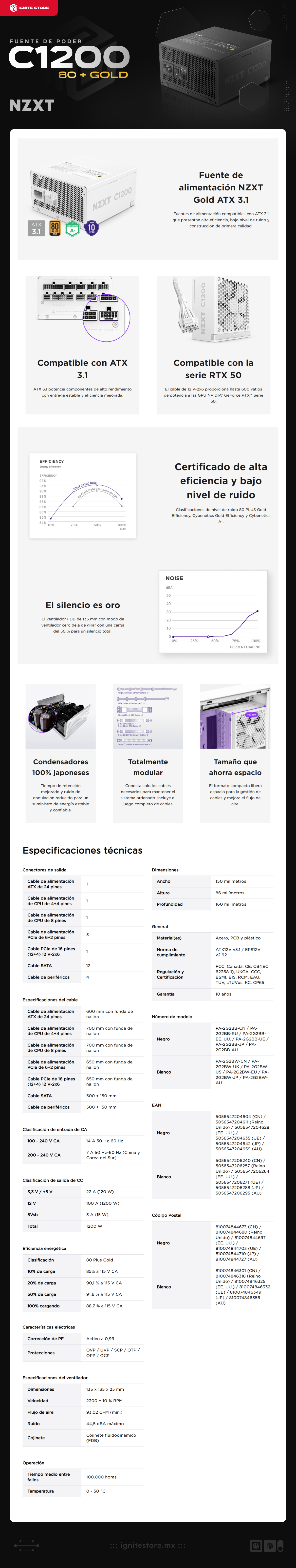Click the 'El silencio es oro' heading
The image size is (296, 1568).
tap(83, 605)
